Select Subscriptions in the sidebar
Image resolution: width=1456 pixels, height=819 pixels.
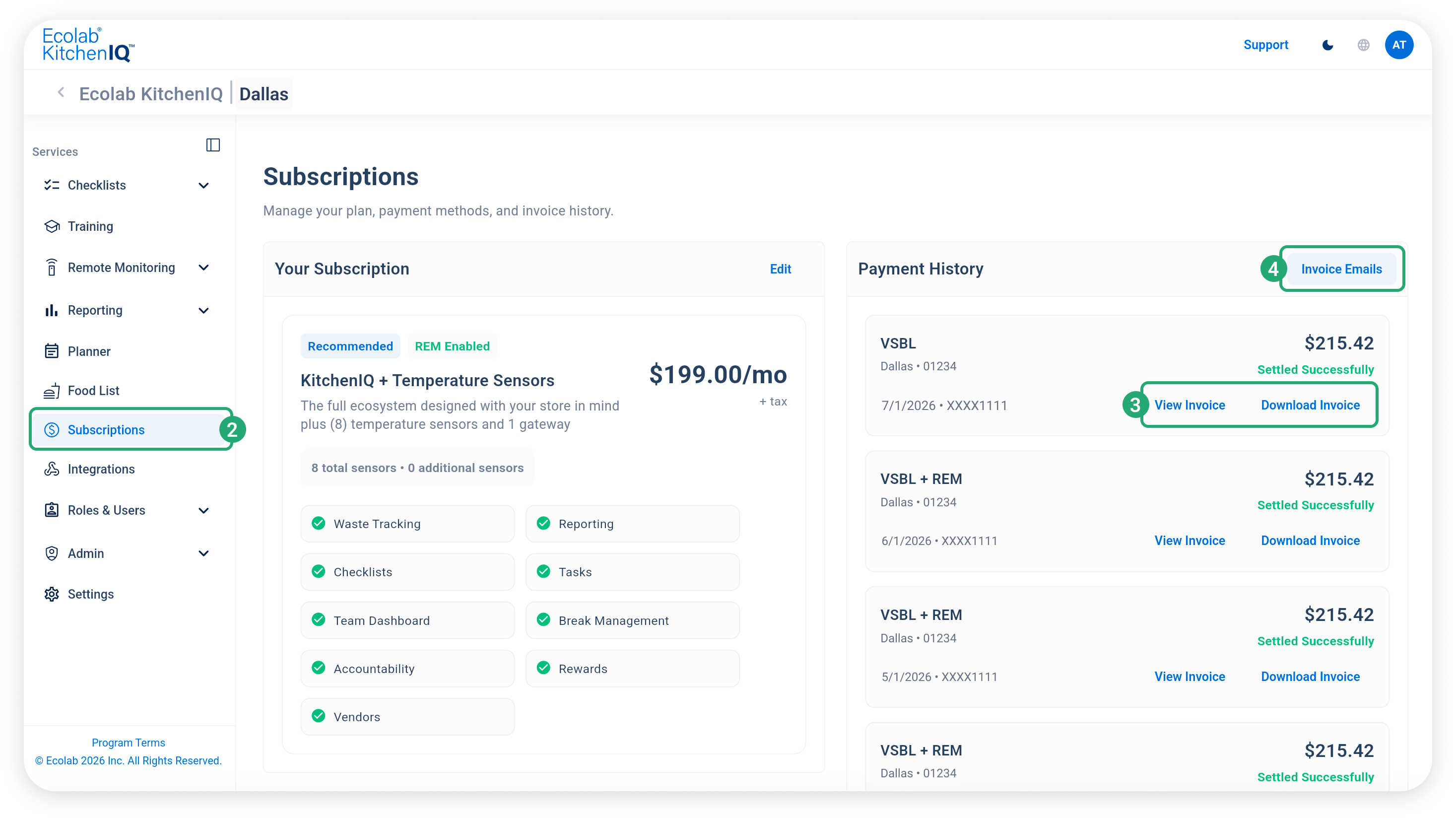tap(130, 429)
